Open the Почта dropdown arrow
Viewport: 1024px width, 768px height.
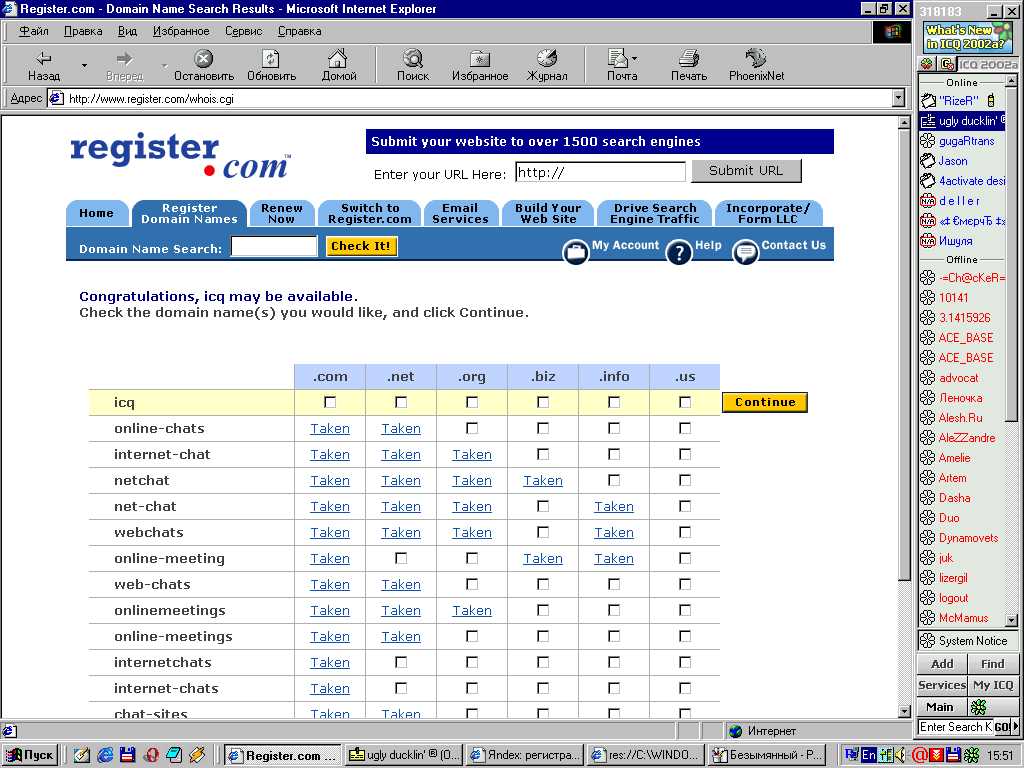(x=634, y=59)
